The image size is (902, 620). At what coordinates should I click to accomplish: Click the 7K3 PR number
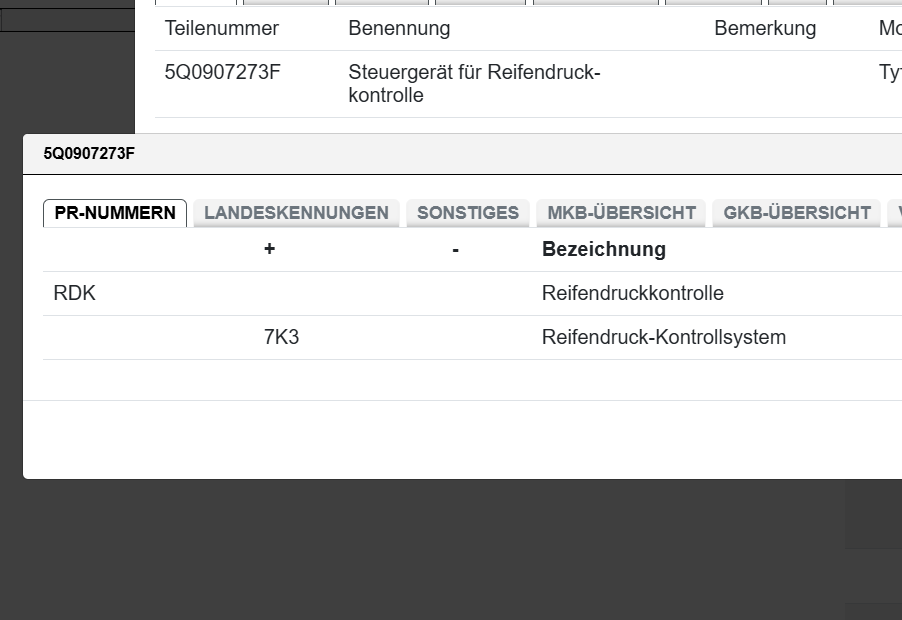point(281,337)
